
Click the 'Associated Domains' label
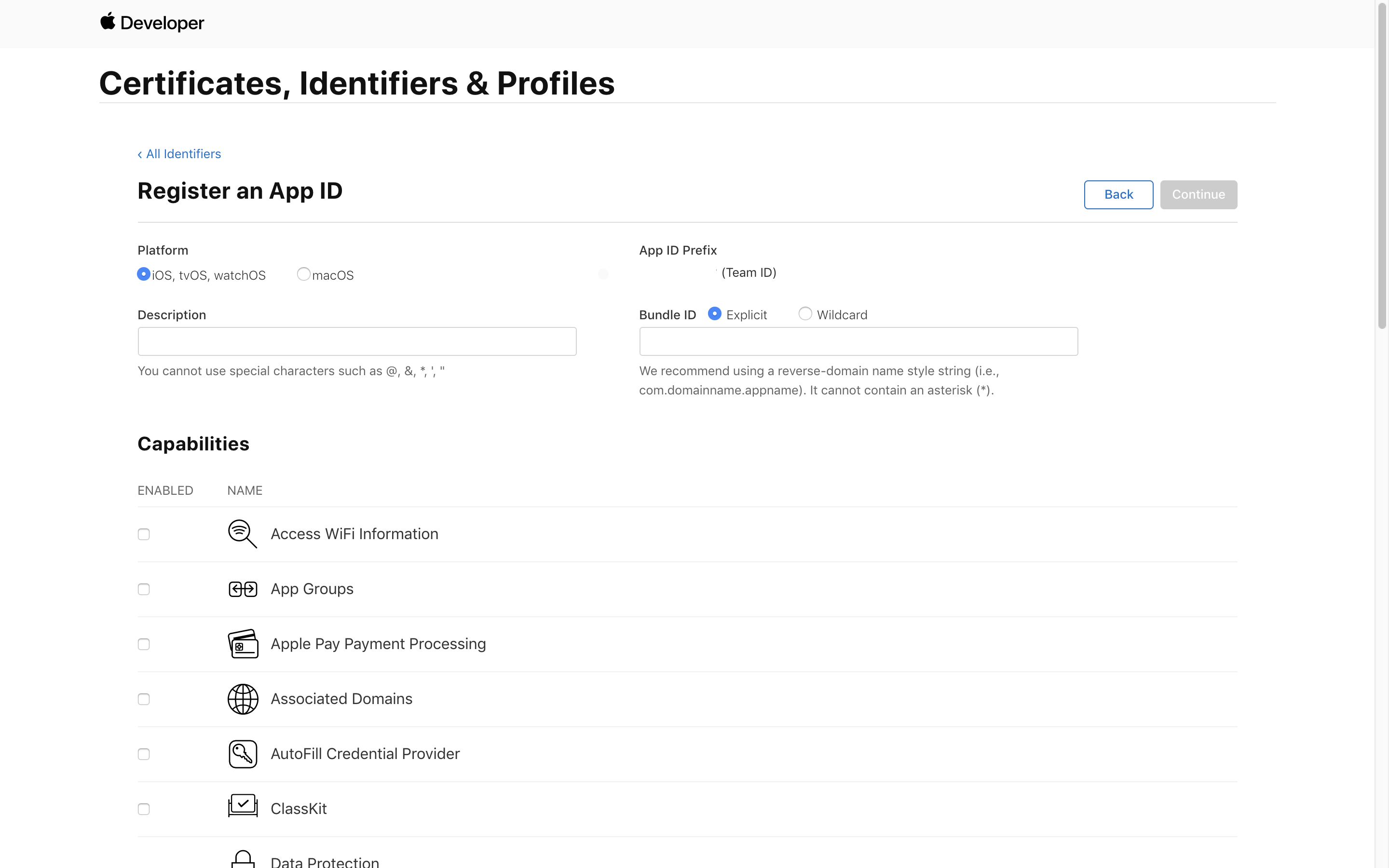coord(341,699)
